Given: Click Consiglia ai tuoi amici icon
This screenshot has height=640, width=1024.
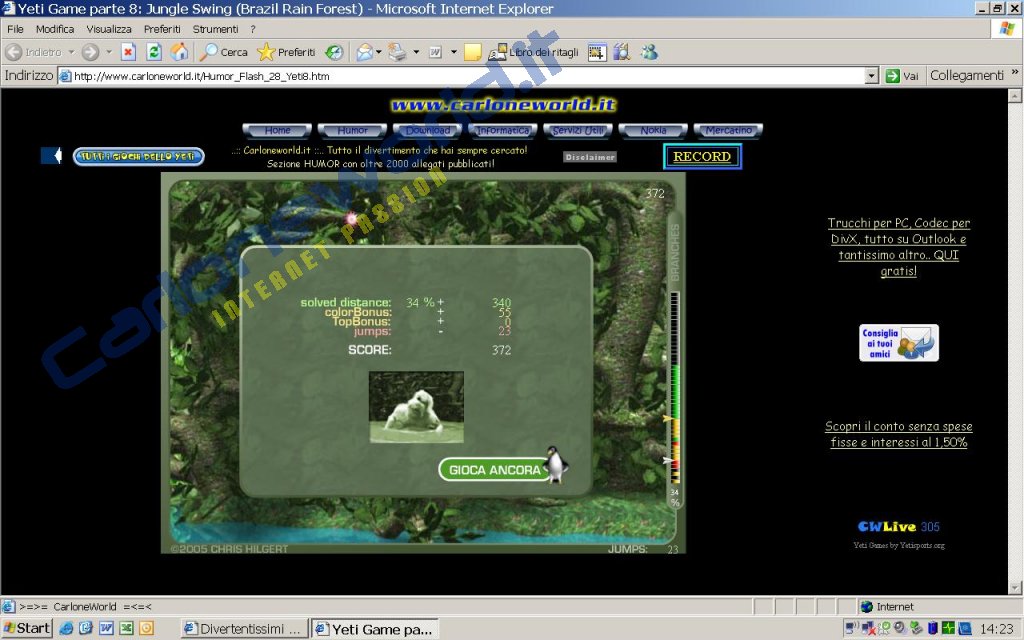Looking at the screenshot, I should coord(899,343).
